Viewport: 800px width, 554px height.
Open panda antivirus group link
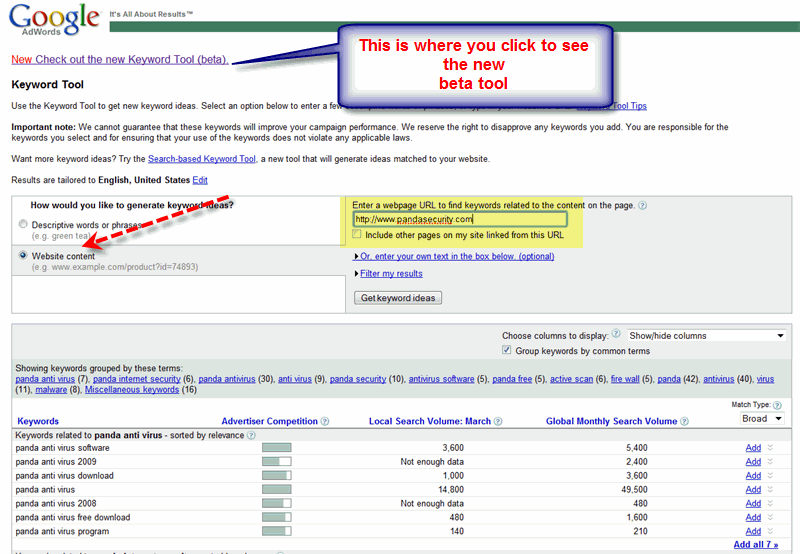(227, 379)
